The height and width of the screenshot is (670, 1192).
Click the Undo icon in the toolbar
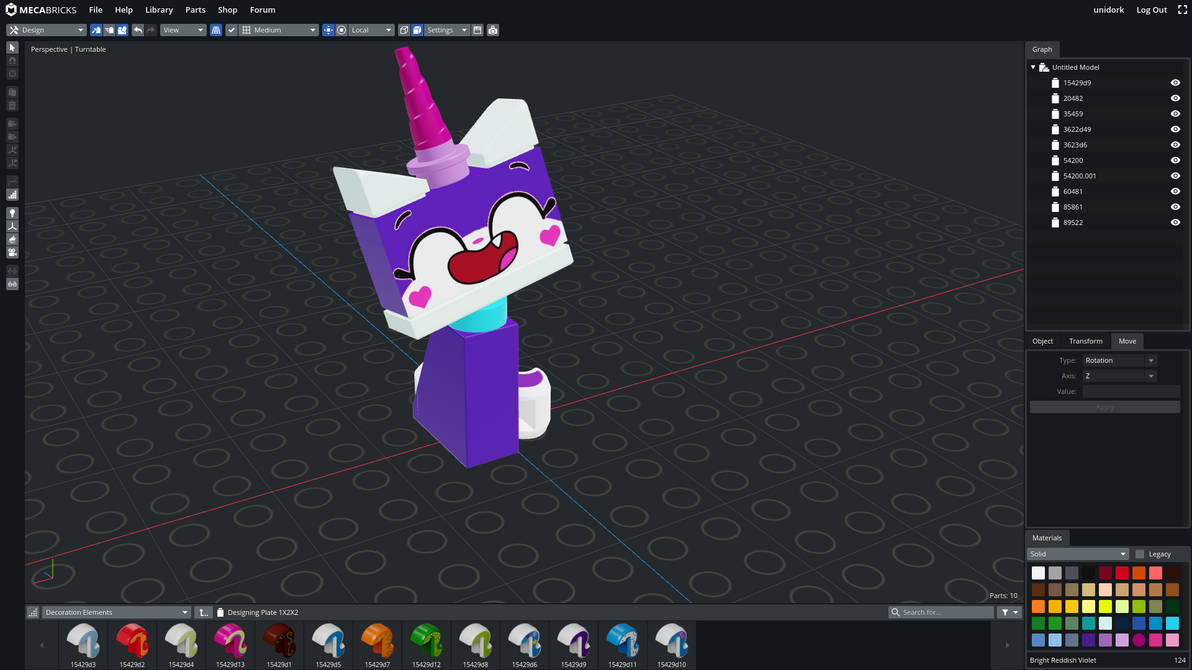point(137,30)
